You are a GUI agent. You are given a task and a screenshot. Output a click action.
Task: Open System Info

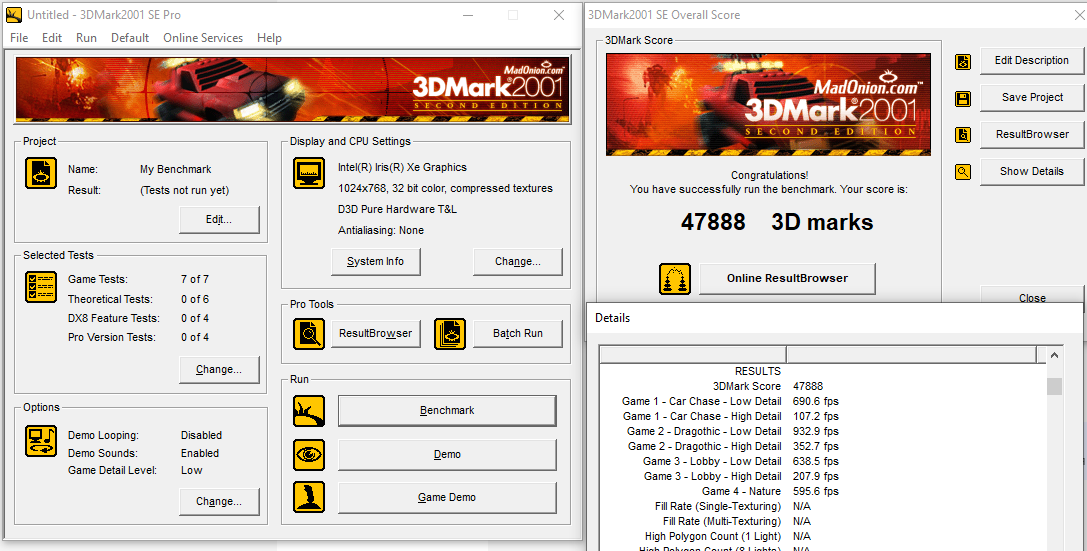[x=376, y=262]
